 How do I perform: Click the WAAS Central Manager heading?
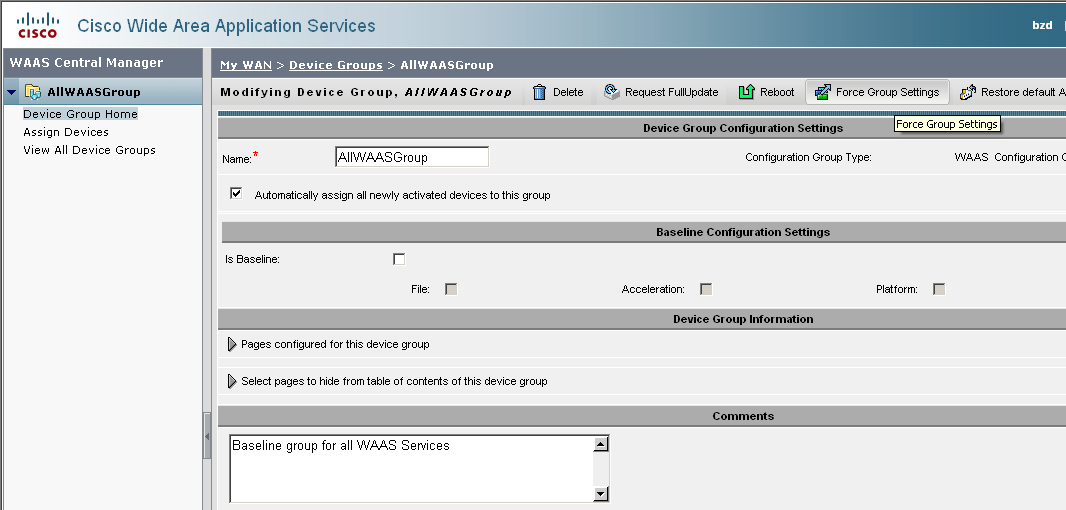click(x=86, y=63)
